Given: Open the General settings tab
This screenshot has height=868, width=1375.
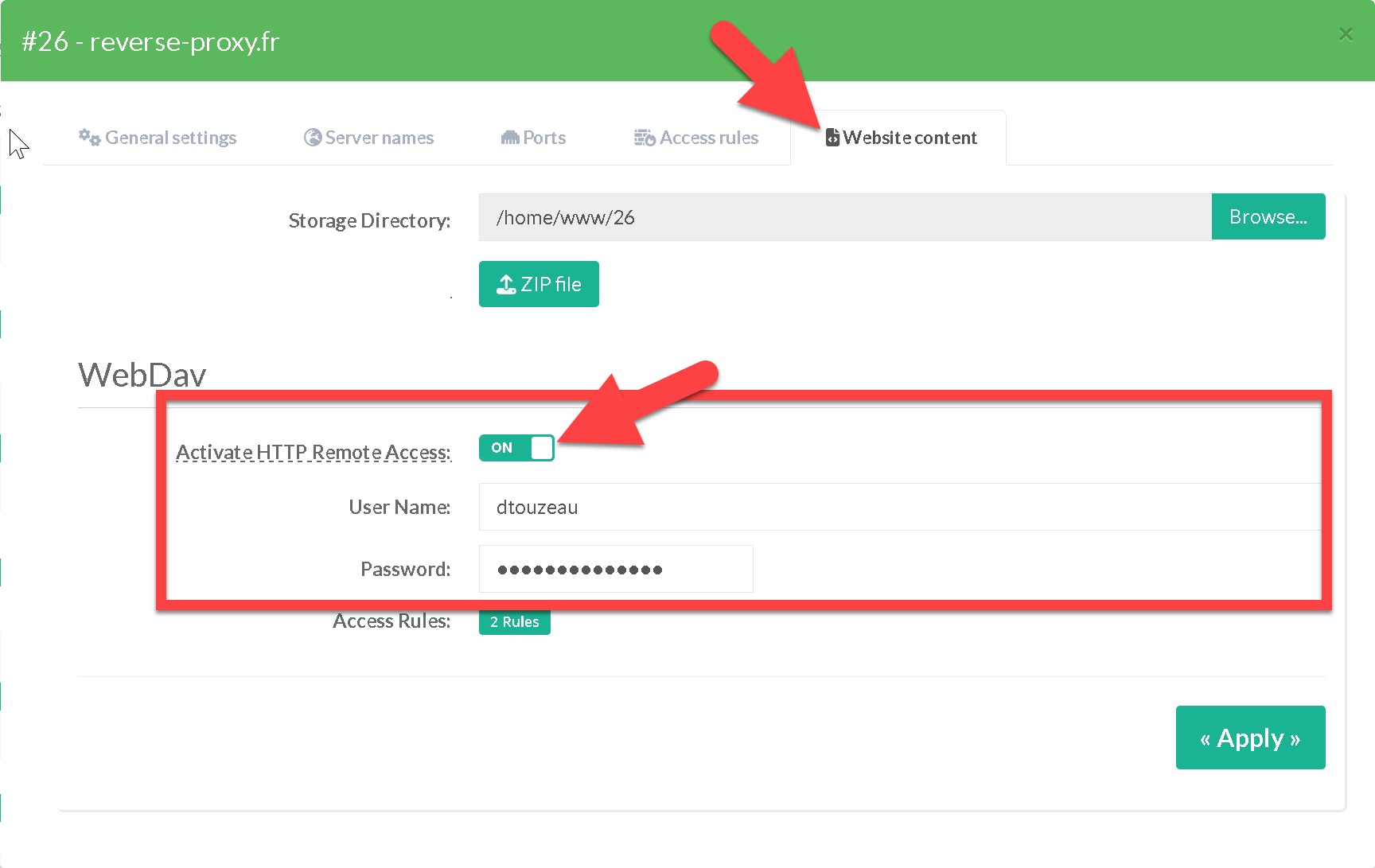Looking at the screenshot, I should click(170, 138).
